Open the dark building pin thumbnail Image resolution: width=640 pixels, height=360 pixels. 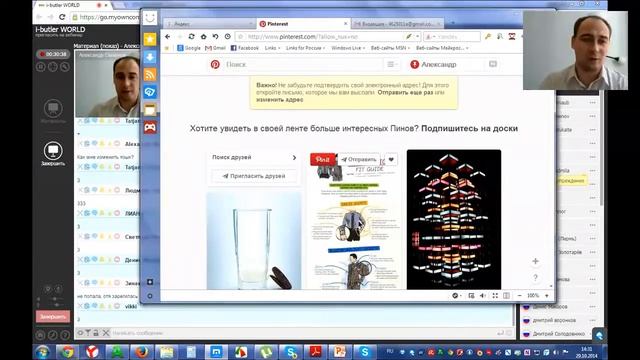(454, 220)
